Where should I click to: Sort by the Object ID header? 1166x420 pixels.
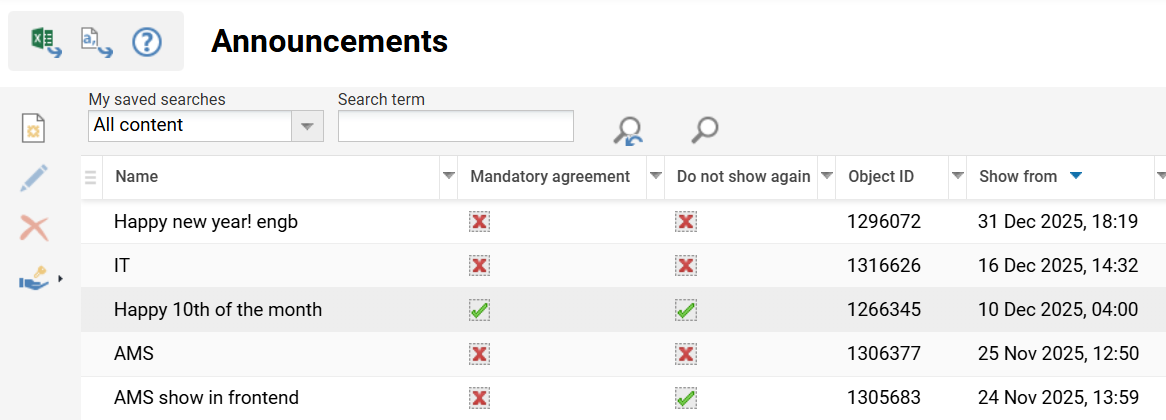(x=881, y=177)
